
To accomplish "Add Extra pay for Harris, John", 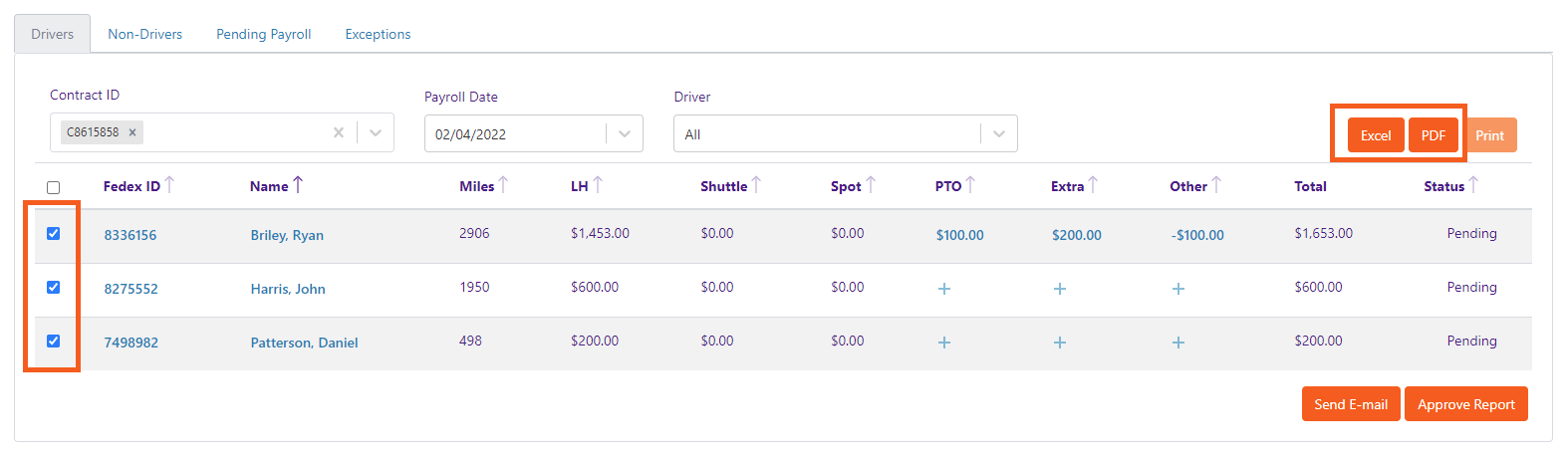I will pos(1060,289).
